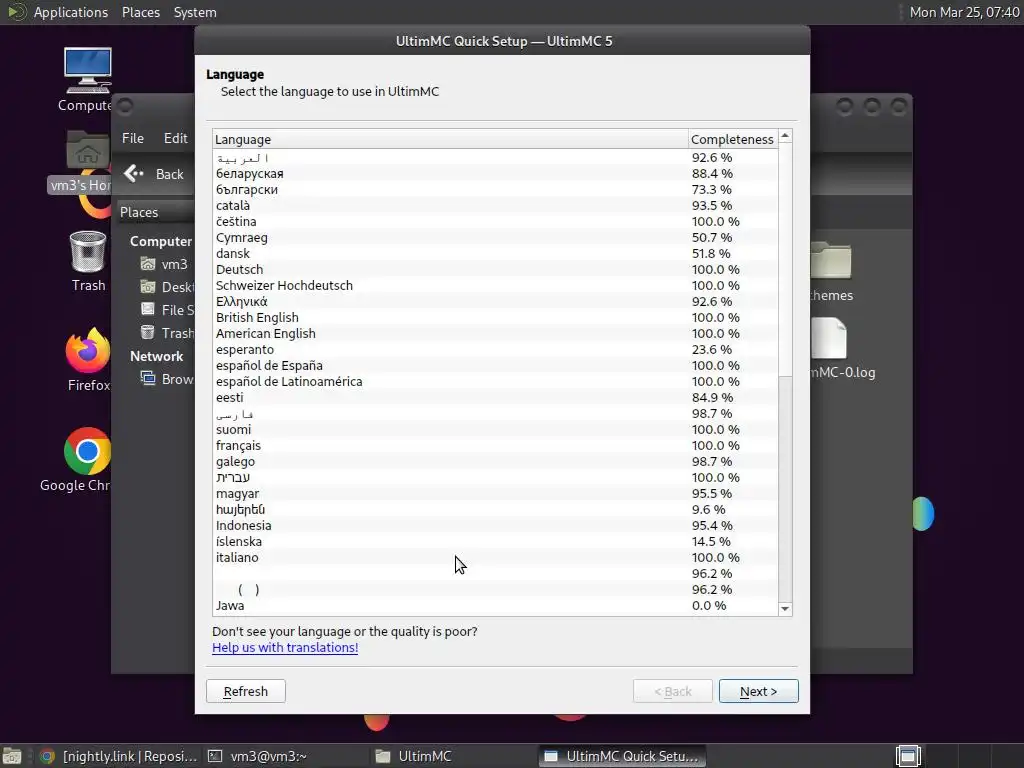Viewport: 1024px width, 768px height.
Task: Sort by the Completeness column header
Action: (x=733, y=139)
